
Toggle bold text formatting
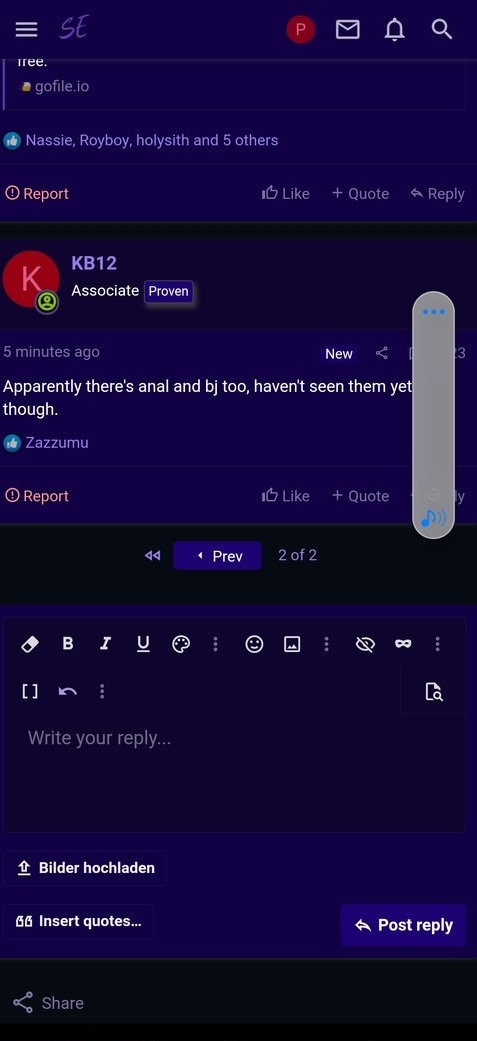click(x=67, y=643)
